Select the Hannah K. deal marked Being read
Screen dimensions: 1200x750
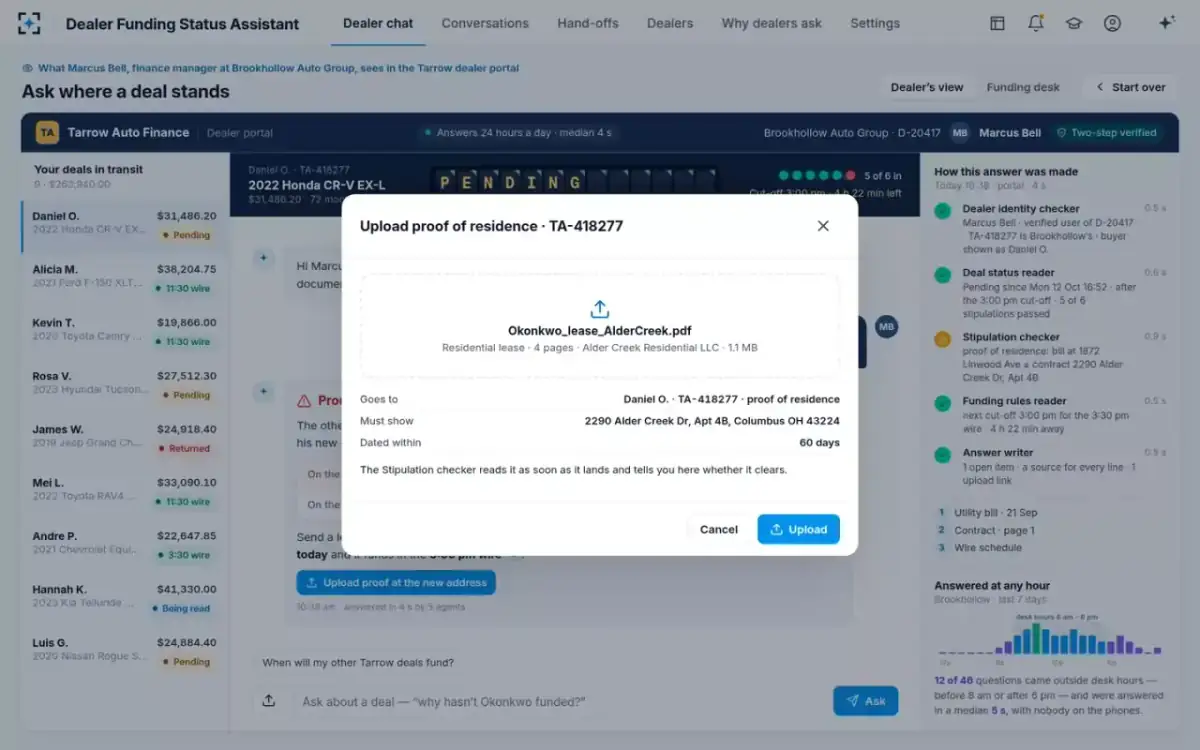click(125, 598)
